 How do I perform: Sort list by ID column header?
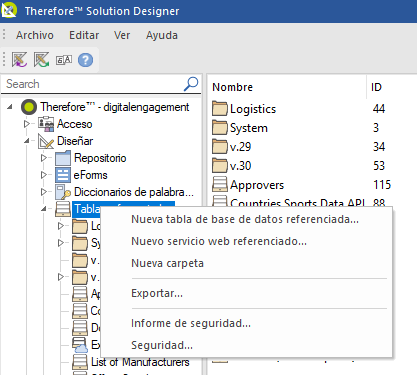[392, 87]
